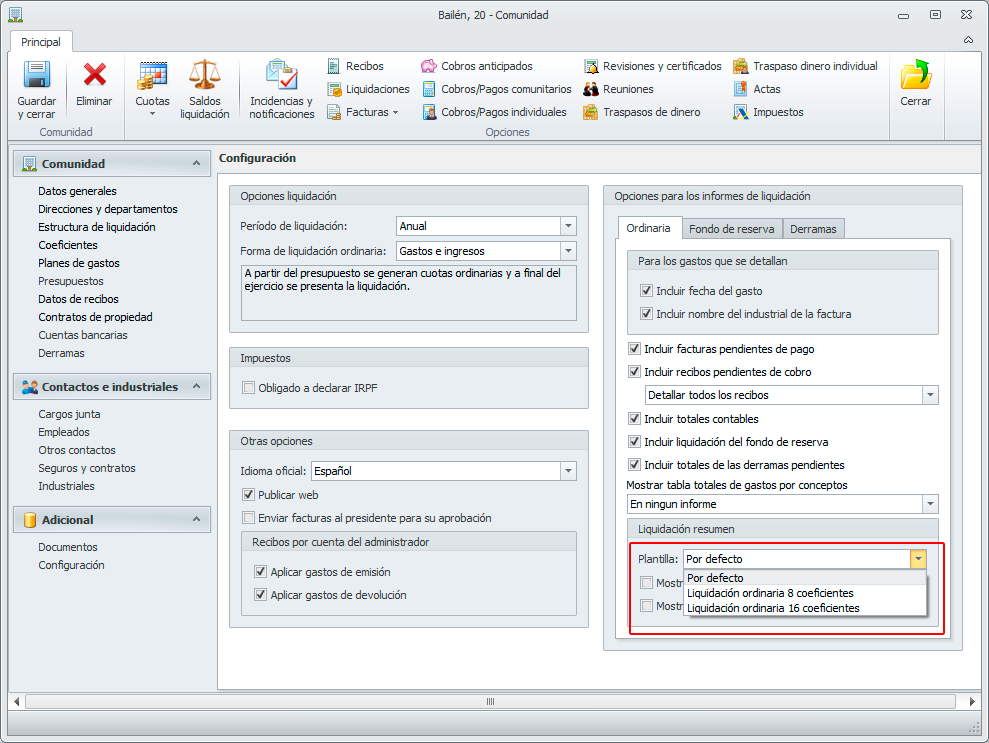The height and width of the screenshot is (743, 989).
Task: Switch to Fondo de reserva tab
Action: coord(731,229)
